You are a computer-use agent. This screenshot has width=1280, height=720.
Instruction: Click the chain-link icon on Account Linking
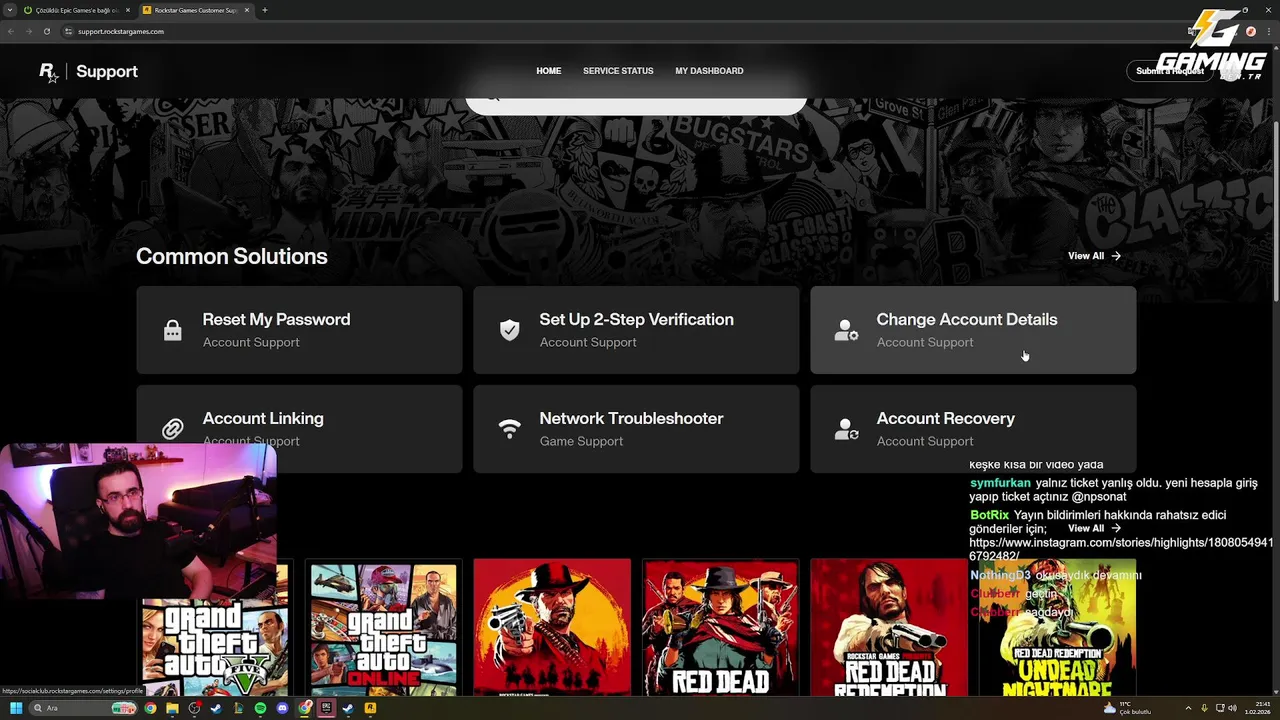(x=173, y=429)
